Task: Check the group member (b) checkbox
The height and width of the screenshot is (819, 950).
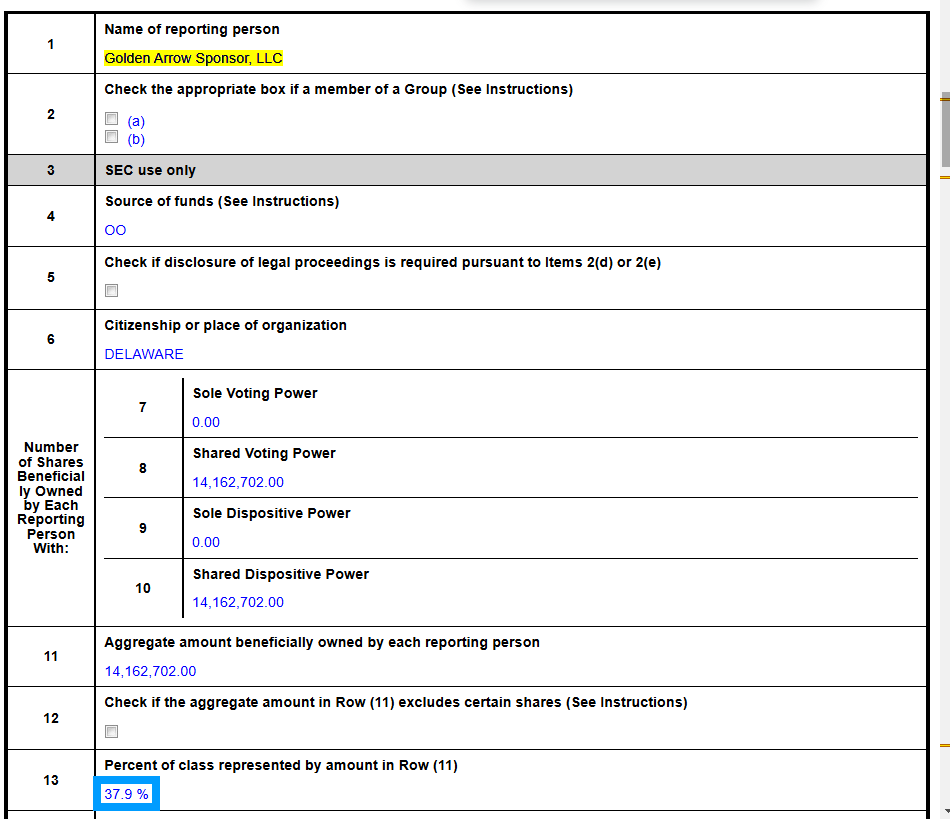Action: [111, 136]
